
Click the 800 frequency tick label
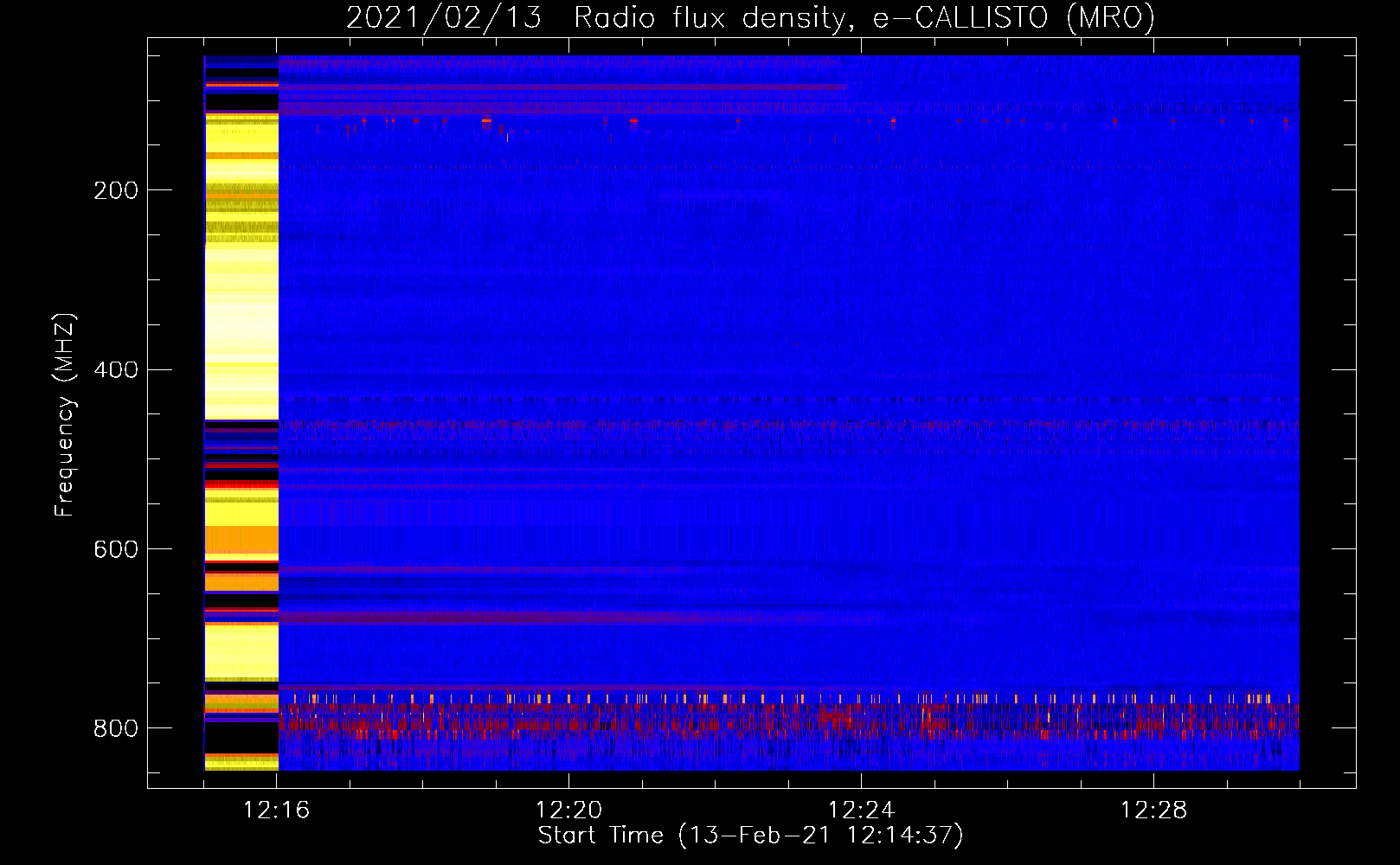pos(116,728)
